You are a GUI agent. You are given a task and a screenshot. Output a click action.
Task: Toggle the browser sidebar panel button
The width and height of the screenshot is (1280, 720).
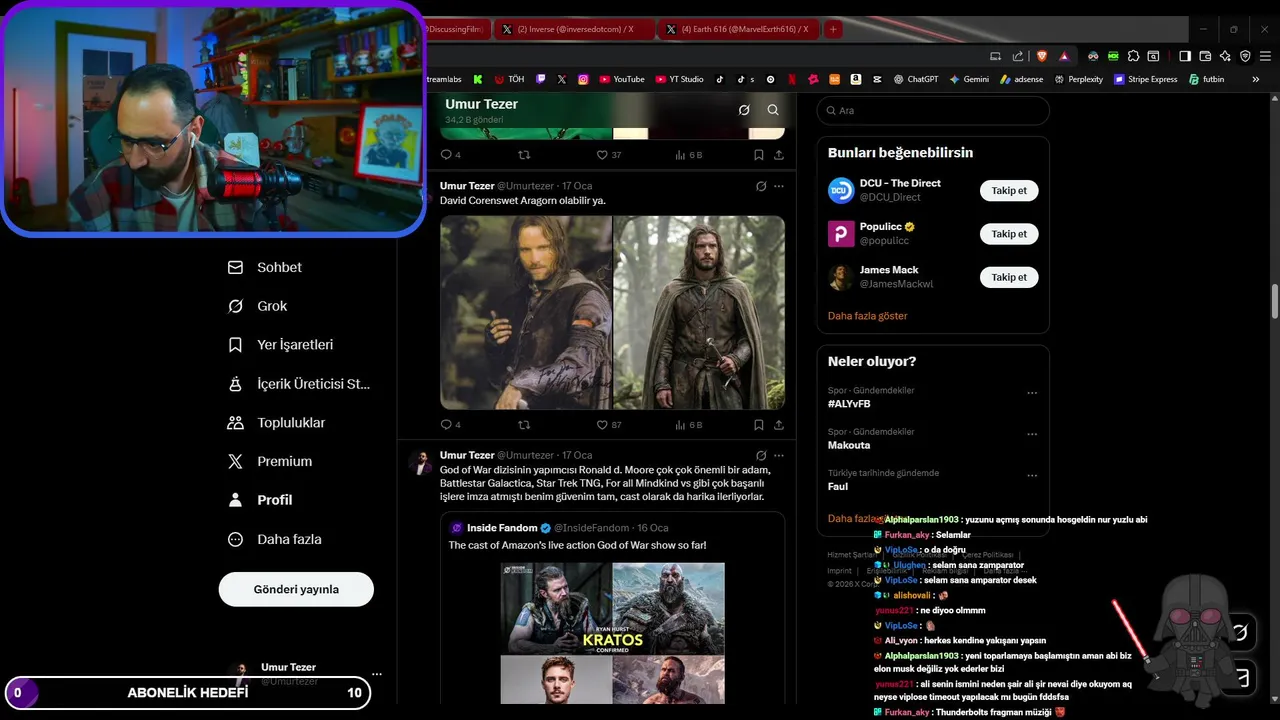pyautogui.click(x=1185, y=56)
